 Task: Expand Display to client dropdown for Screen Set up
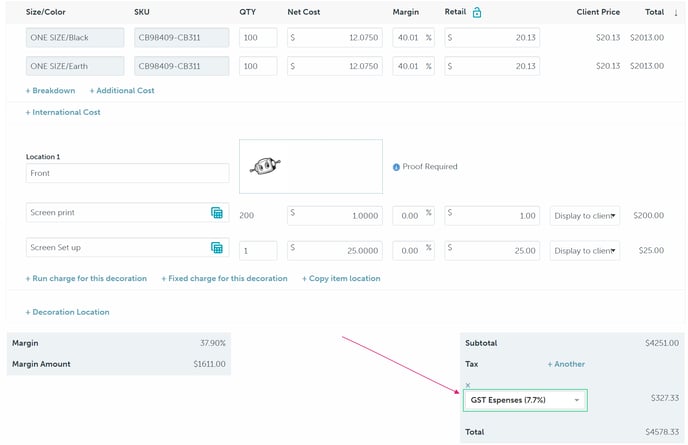[585, 250]
